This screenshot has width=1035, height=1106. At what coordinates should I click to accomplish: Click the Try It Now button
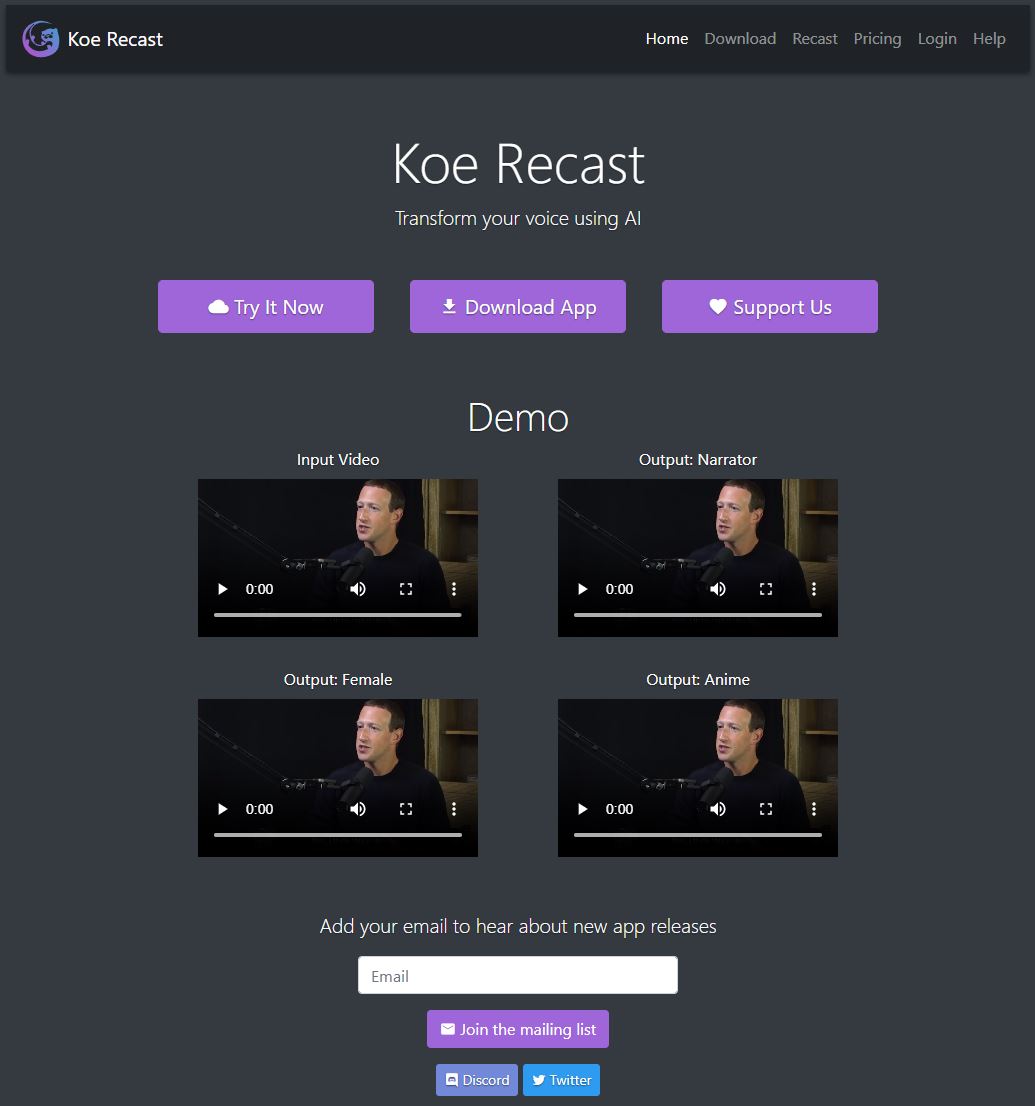[266, 307]
